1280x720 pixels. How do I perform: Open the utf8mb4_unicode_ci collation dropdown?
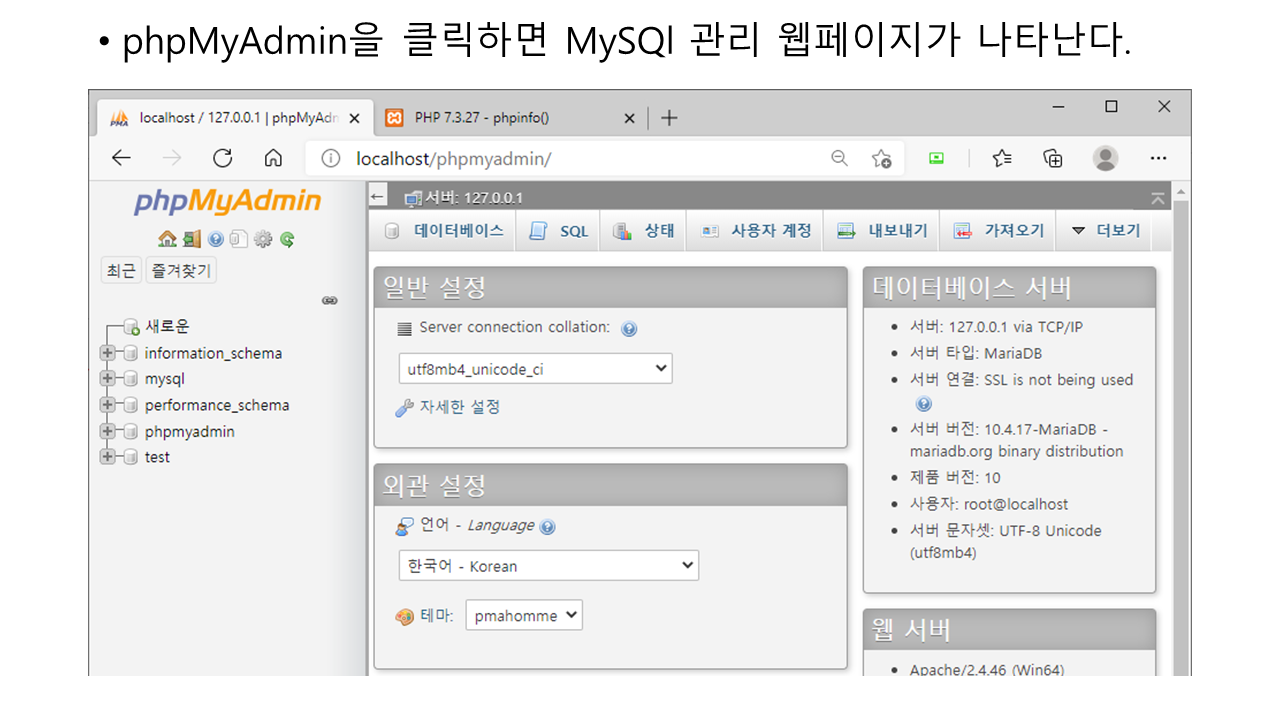pos(535,369)
